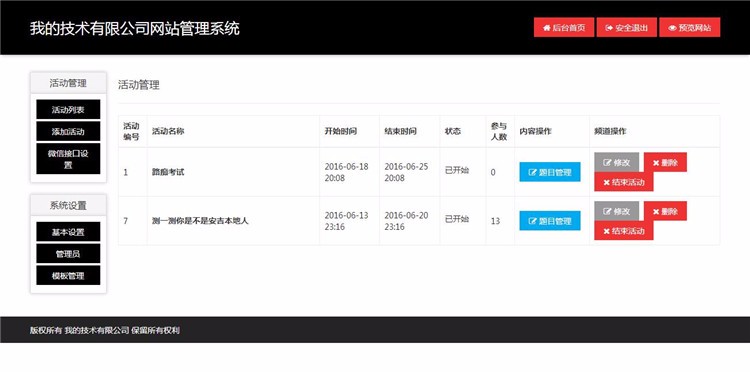Open 活动列表 in the sidebar
Viewport: 750px width, 372px height.
pyautogui.click(x=68, y=109)
